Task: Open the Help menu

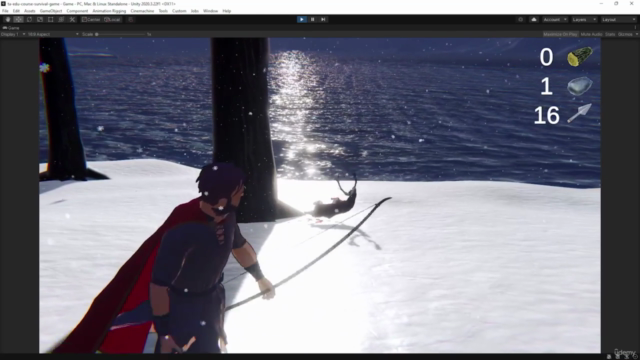Action: tap(227, 11)
